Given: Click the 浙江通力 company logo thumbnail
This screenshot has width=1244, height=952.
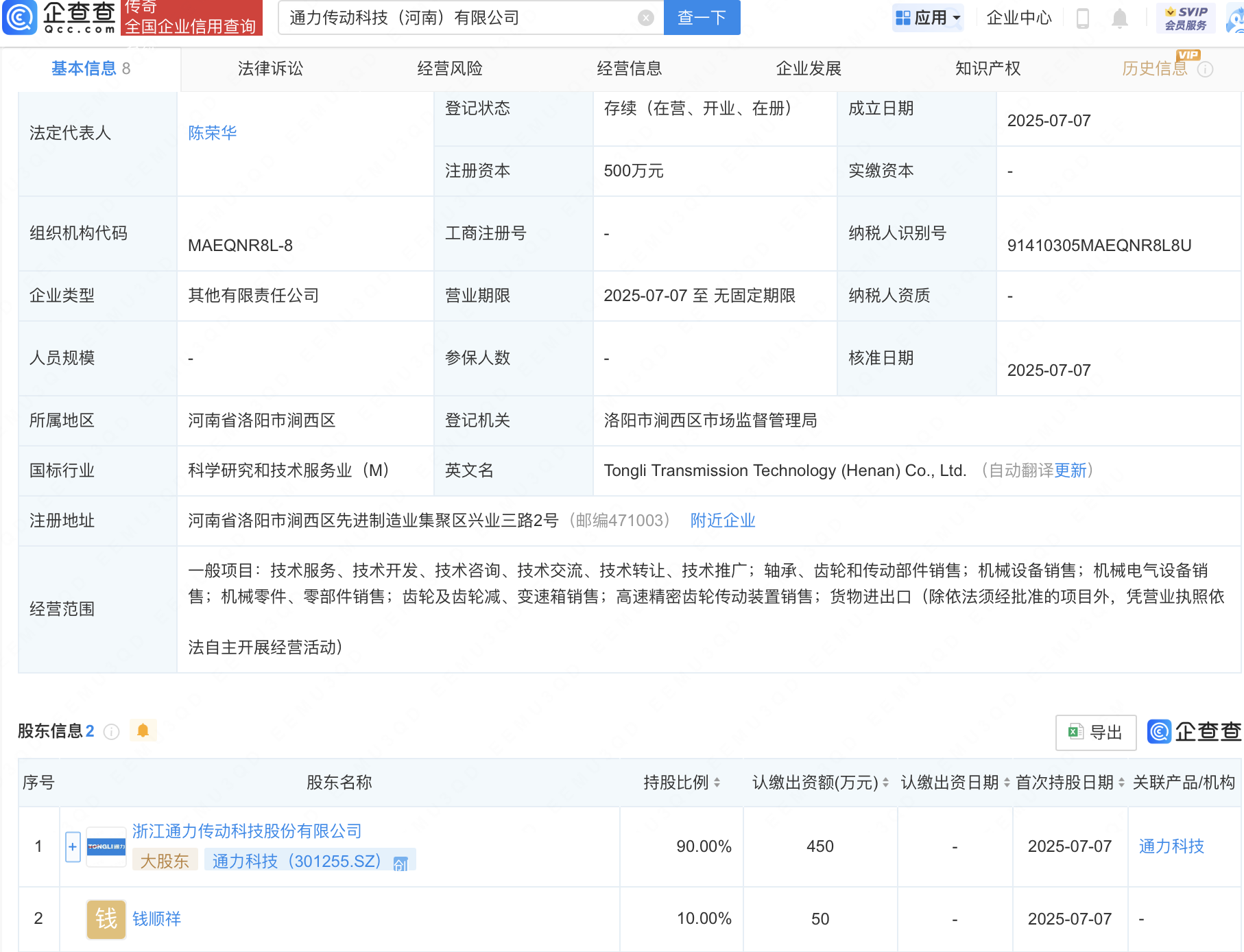Looking at the screenshot, I should coord(106,847).
